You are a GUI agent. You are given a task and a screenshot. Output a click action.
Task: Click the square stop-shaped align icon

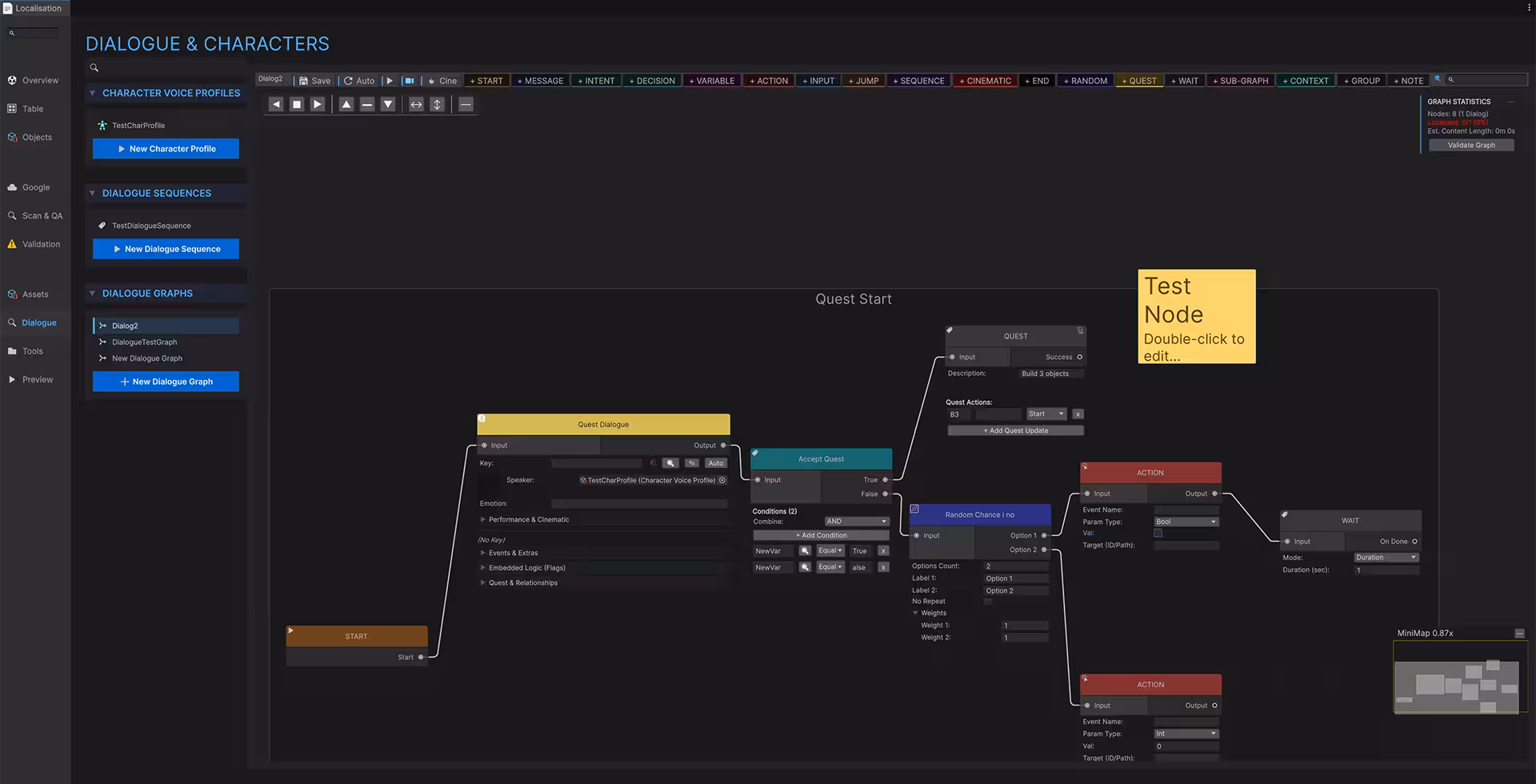tap(297, 104)
